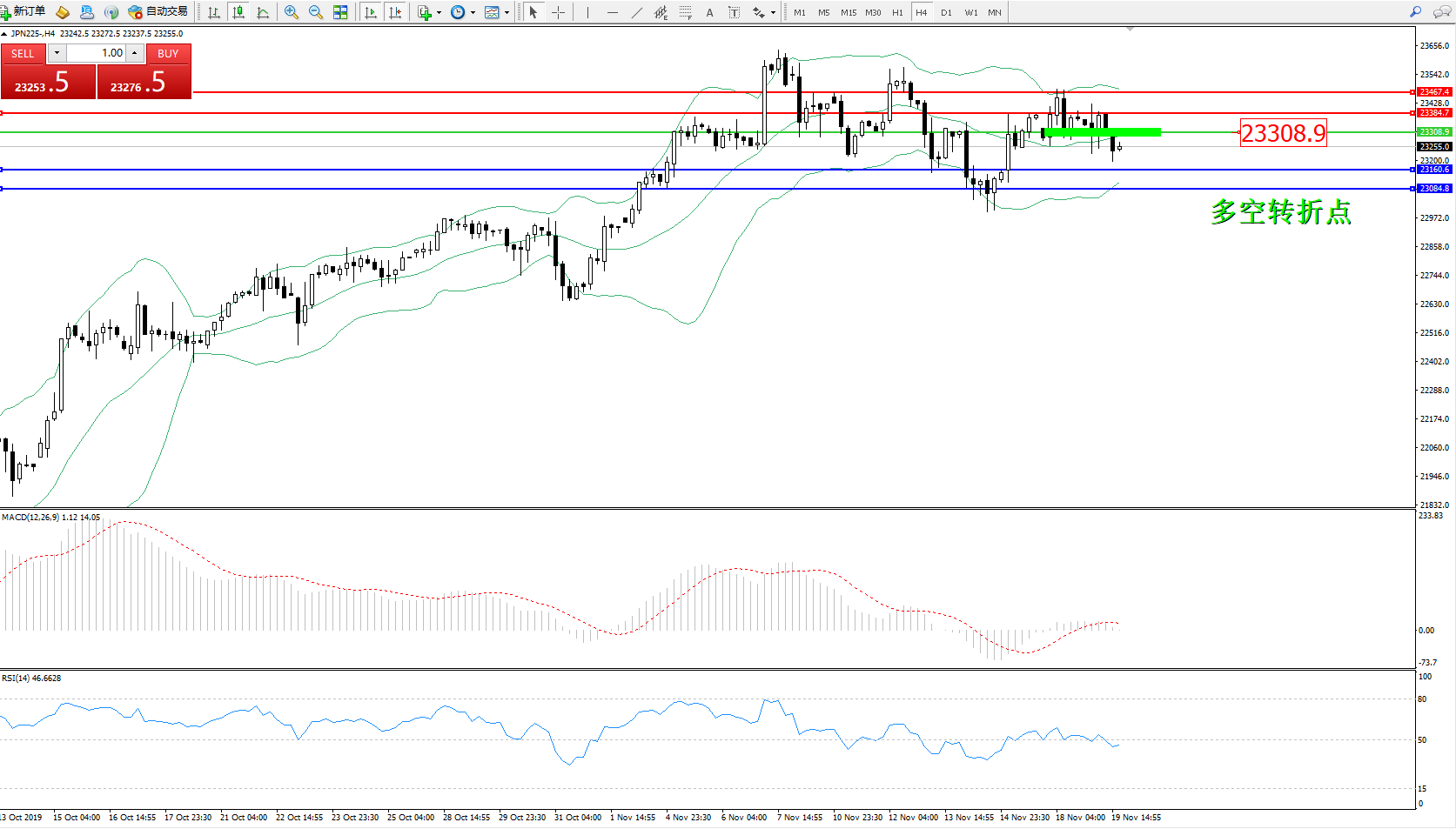This screenshot has width=1456, height=829.
Task: Click the zoom out magnifier icon
Action: (x=316, y=12)
